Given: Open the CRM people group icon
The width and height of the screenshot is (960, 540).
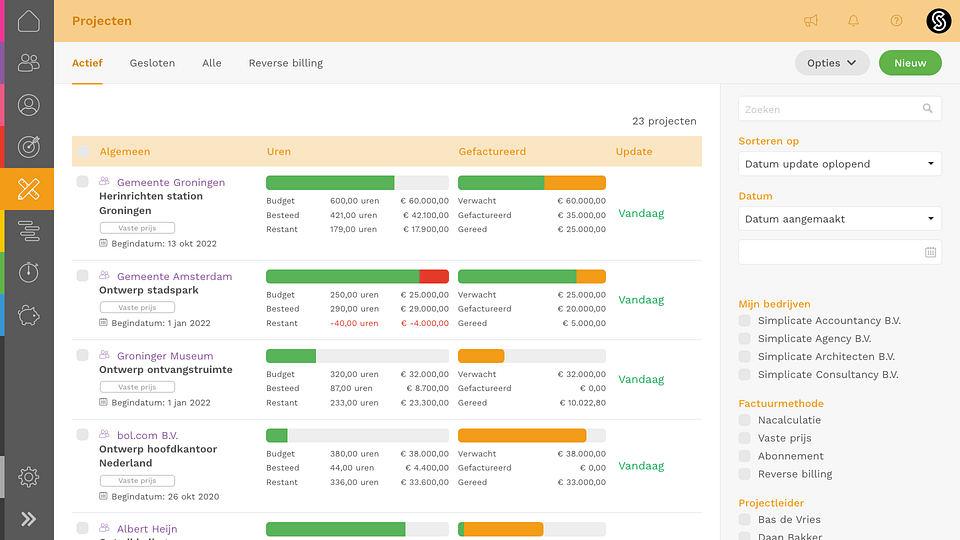Looking at the screenshot, I should pos(29,63).
